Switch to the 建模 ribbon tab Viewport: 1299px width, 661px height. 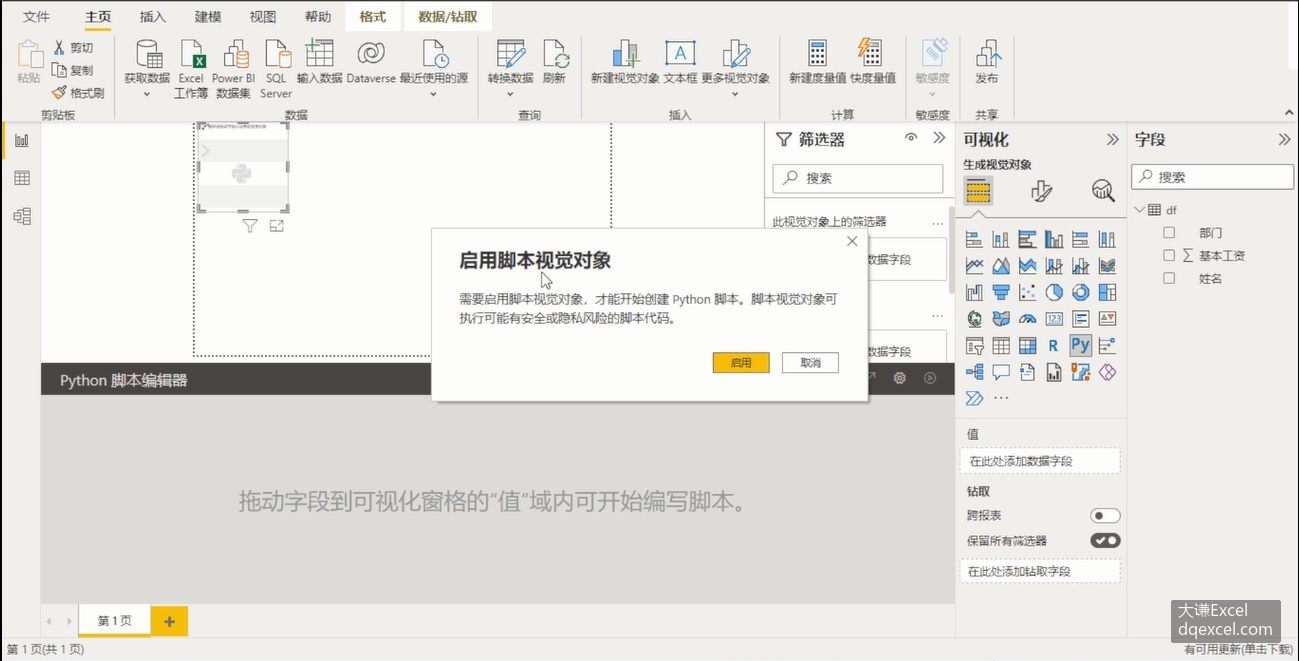point(208,17)
